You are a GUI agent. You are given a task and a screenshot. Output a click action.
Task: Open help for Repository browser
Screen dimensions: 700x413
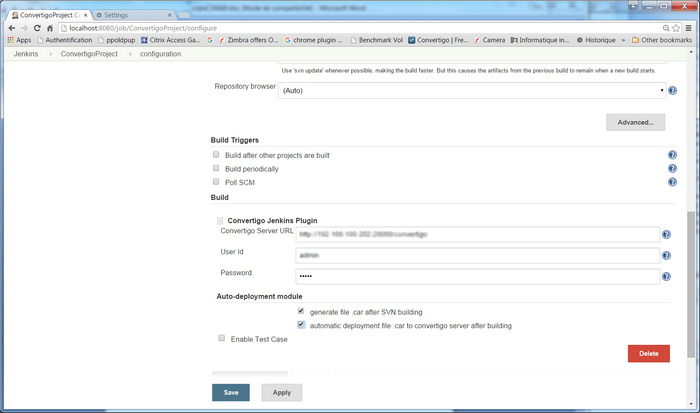coord(672,91)
